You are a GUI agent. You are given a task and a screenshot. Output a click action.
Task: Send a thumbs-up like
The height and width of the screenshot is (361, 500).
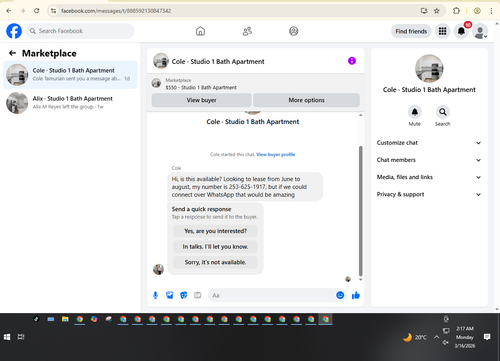tap(356, 295)
